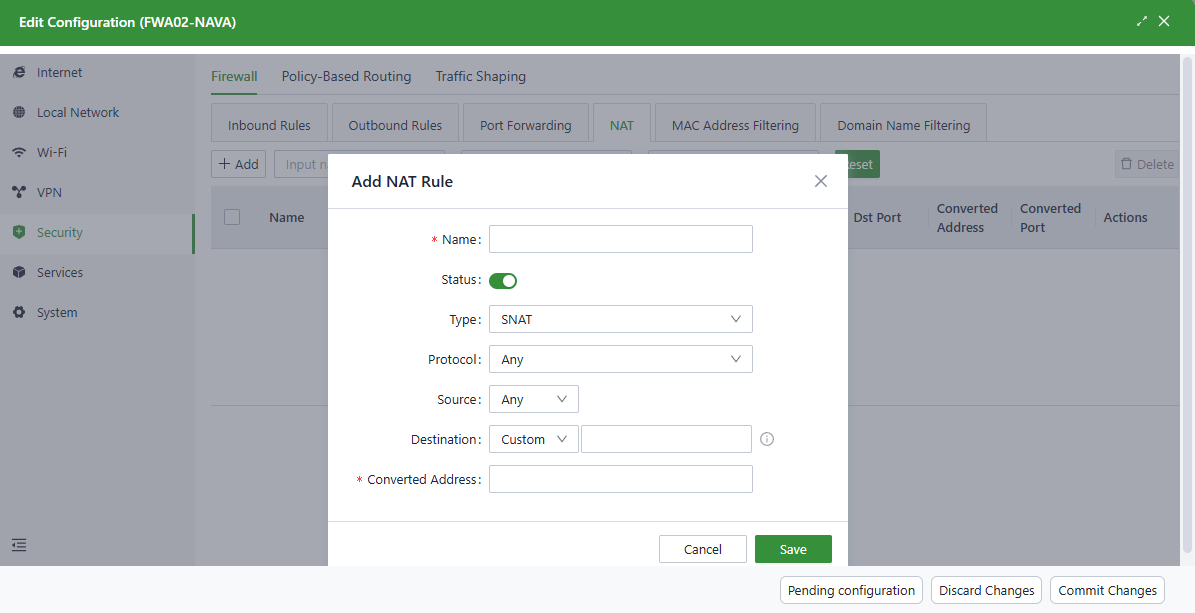1195x613 pixels.
Task: Click the Internet globe icon in sidebar
Action: pyautogui.click(x=19, y=73)
